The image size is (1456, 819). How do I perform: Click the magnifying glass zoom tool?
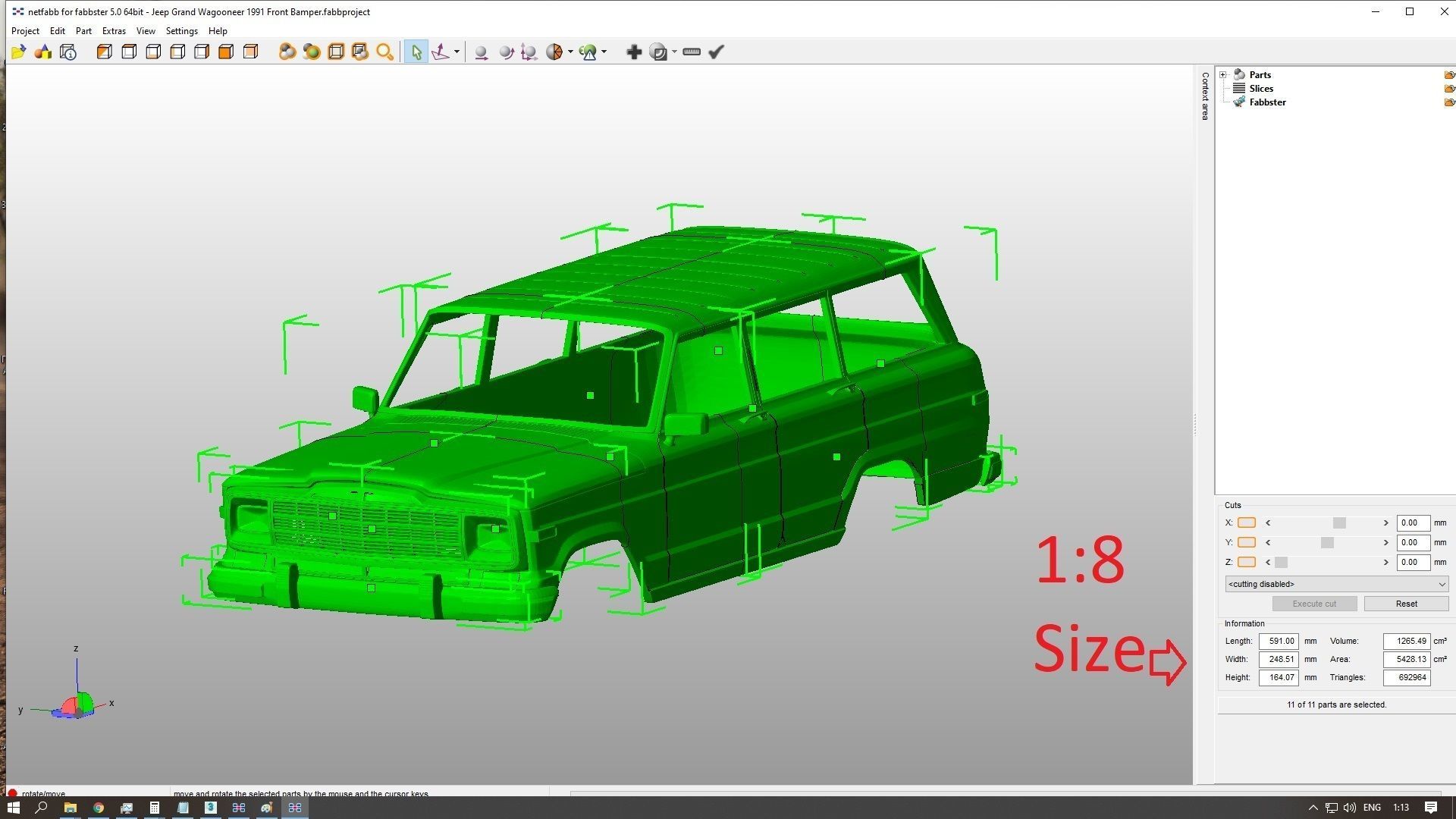point(384,52)
